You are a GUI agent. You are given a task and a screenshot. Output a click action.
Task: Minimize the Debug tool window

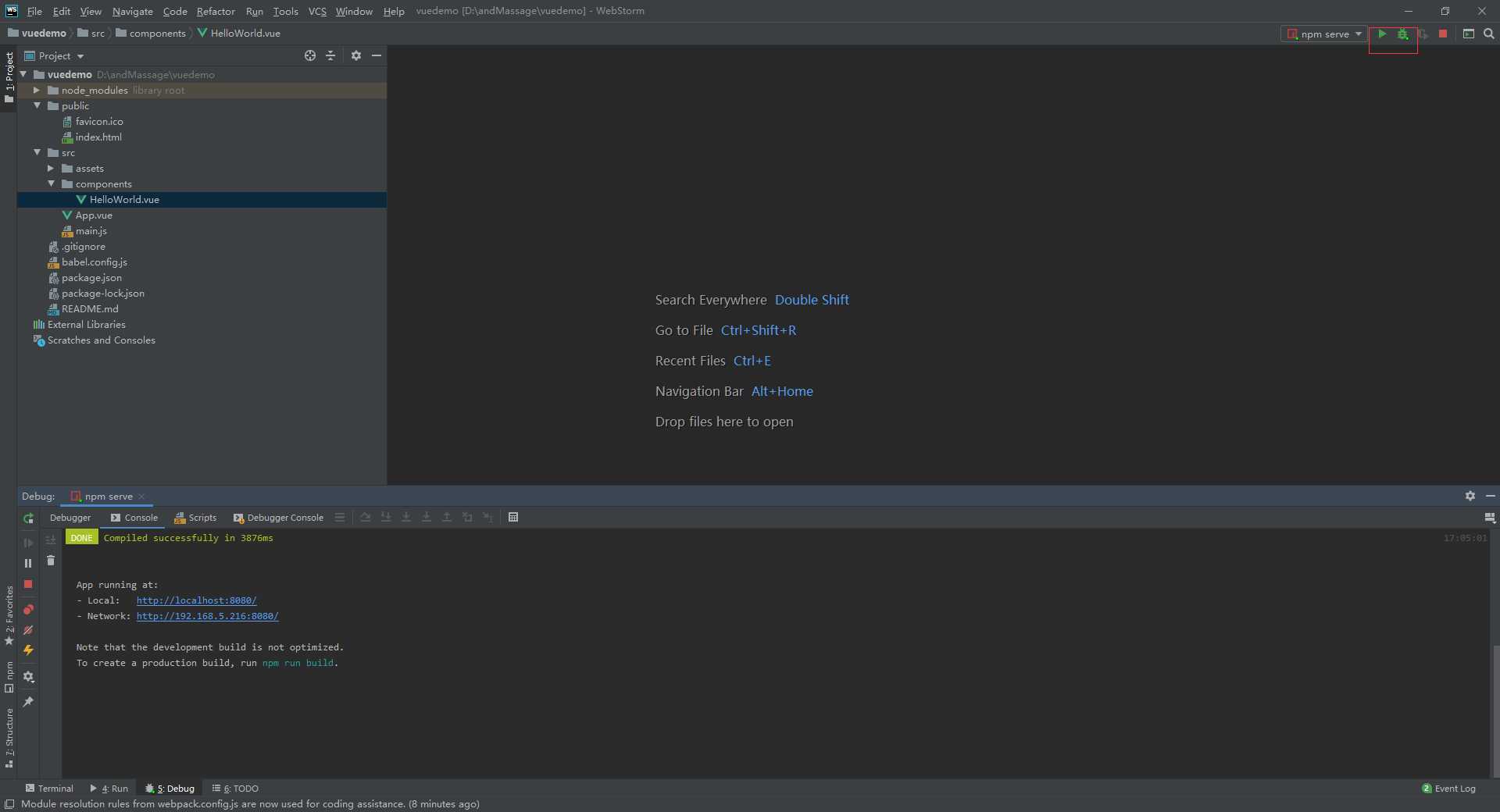pos(1491,496)
